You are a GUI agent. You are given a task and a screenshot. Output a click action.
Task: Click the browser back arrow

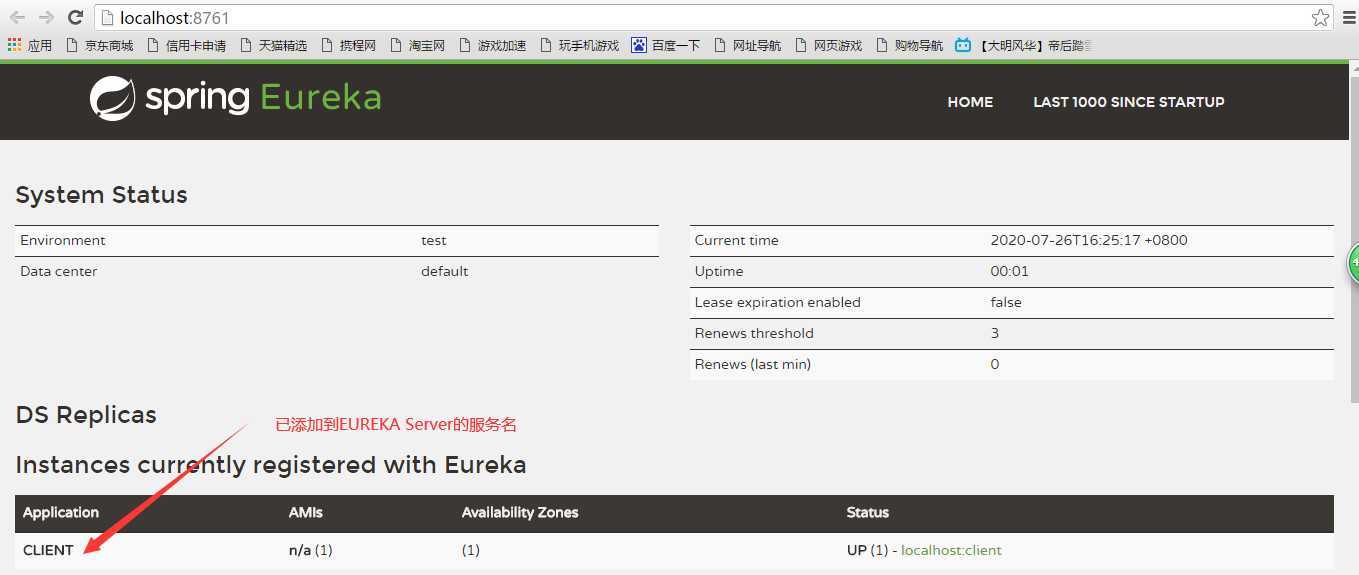(17, 17)
